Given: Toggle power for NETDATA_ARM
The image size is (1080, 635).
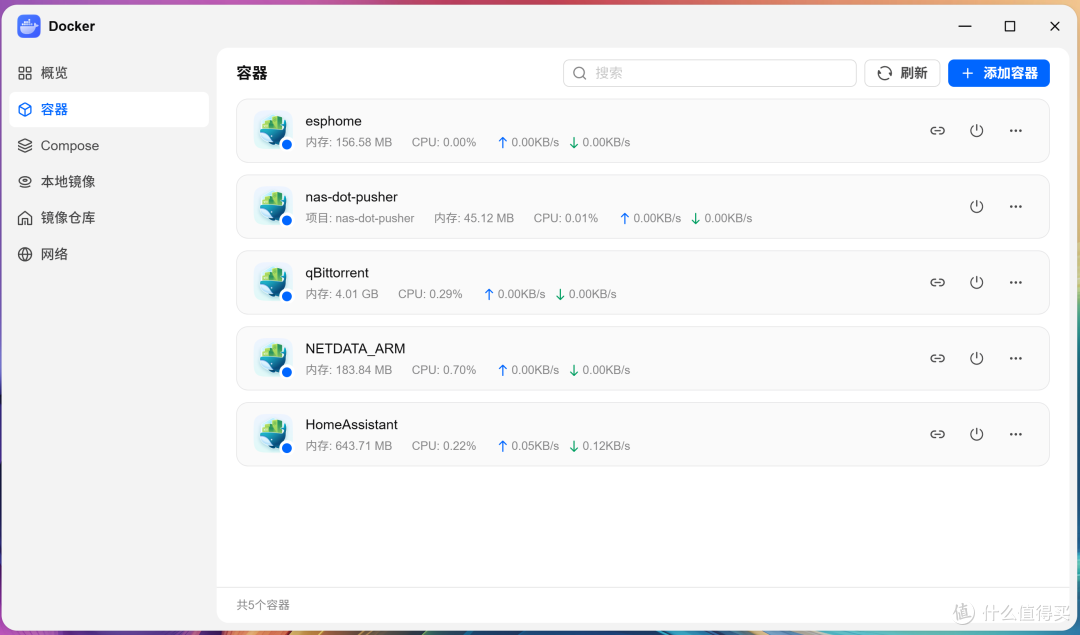Looking at the screenshot, I should point(977,358).
